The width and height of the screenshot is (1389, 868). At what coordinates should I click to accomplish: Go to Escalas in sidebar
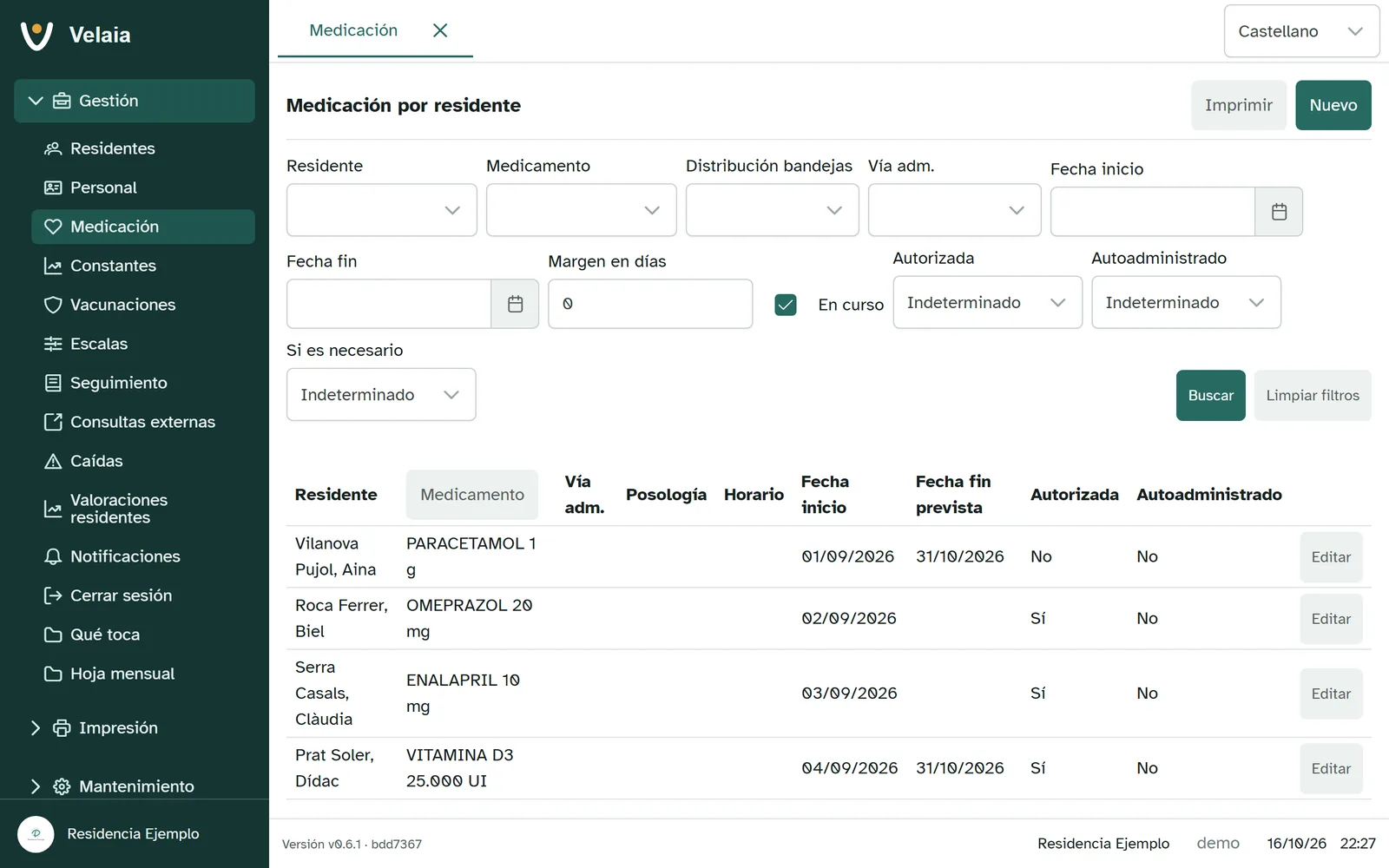click(x=143, y=344)
